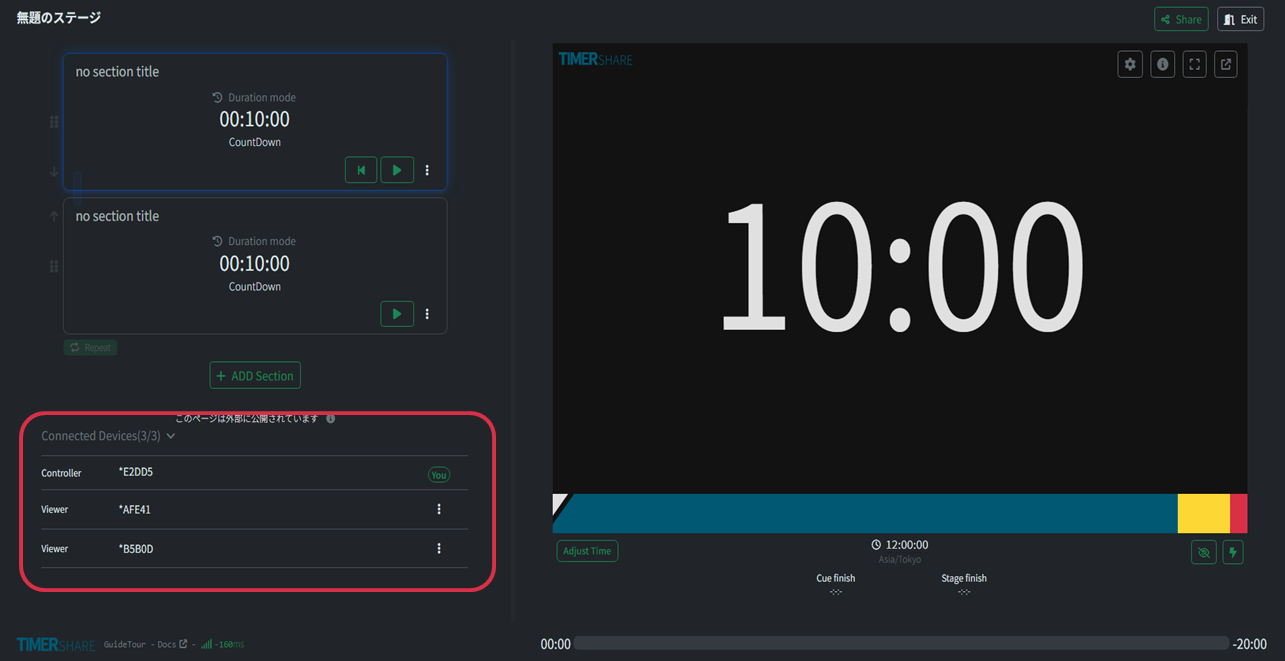
Task: Click the bottom stage progress bar
Action: [900, 644]
